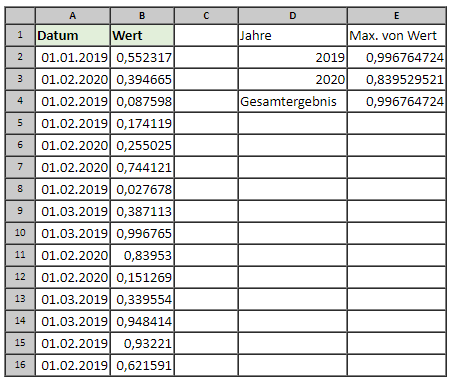Screen dimensions: 452x383
Task: Select the date in row 9
Action: tap(73, 211)
